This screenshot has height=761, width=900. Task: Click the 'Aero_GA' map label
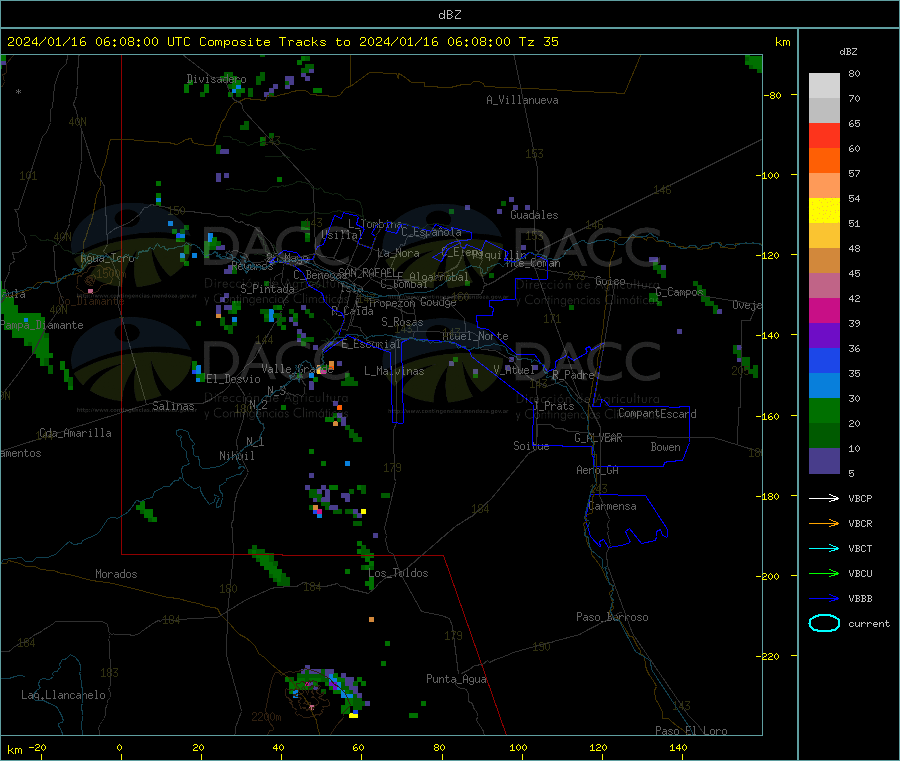[x=598, y=471]
